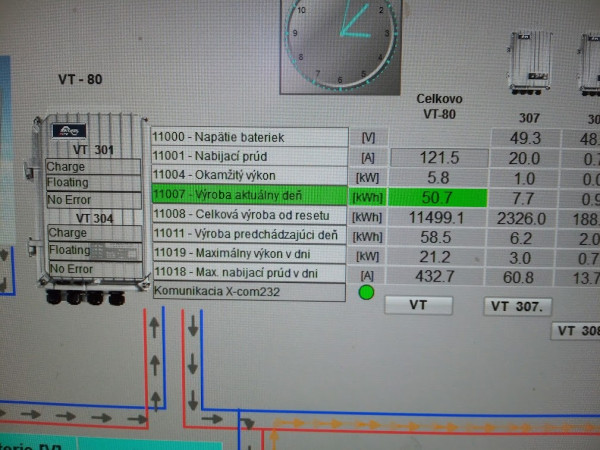The image size is (600, 450).
Task: Click the green 50.7 kWh value
Action: (438, 197)
